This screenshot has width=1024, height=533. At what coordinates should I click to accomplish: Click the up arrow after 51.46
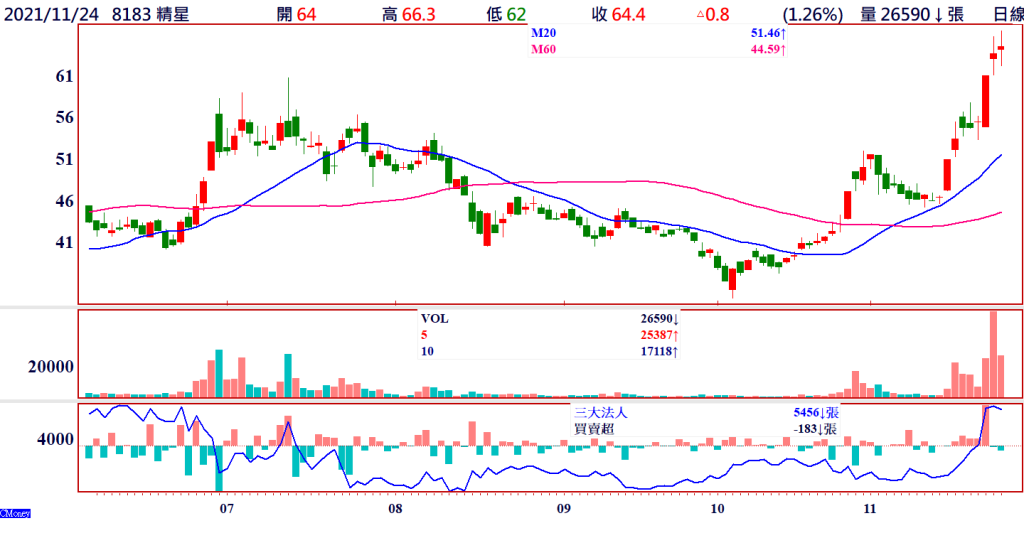click(x=783, y=34)
